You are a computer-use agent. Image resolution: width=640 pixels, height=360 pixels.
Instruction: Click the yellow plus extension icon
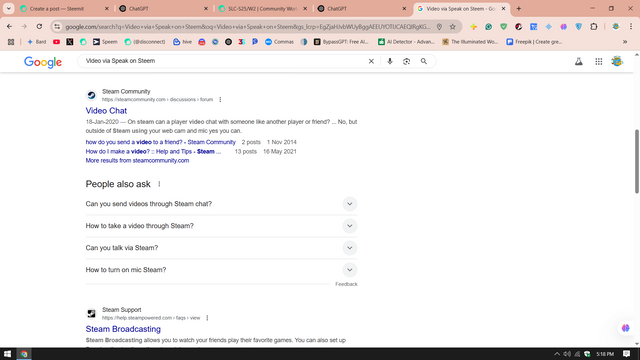point(473,27)
